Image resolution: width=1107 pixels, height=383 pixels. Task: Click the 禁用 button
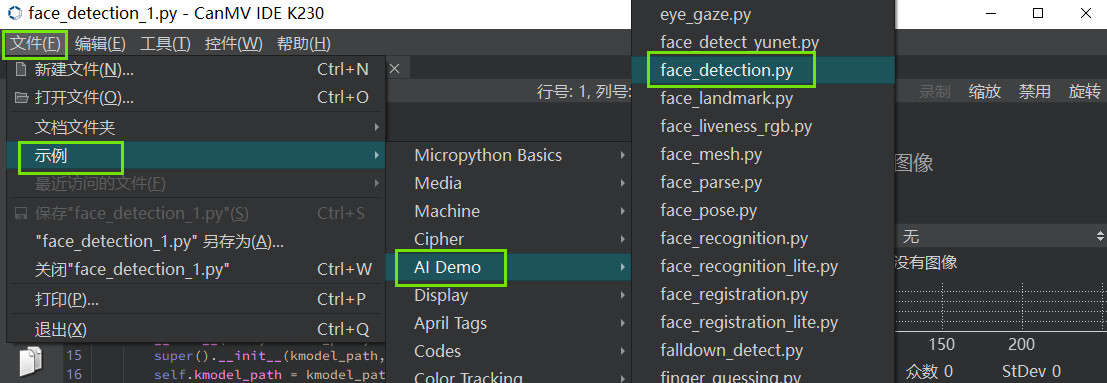pos(1034,91)
